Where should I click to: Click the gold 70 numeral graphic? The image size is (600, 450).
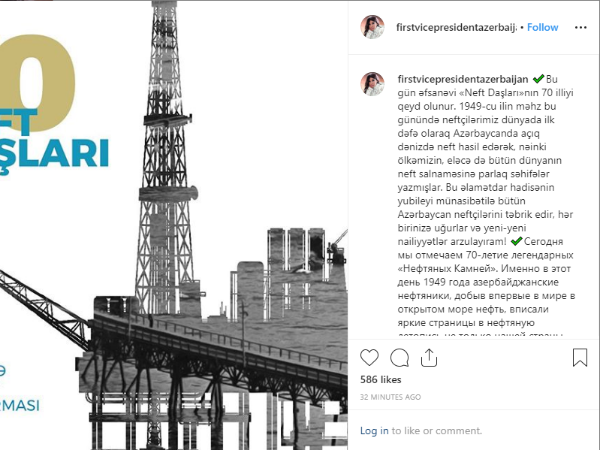38,83
